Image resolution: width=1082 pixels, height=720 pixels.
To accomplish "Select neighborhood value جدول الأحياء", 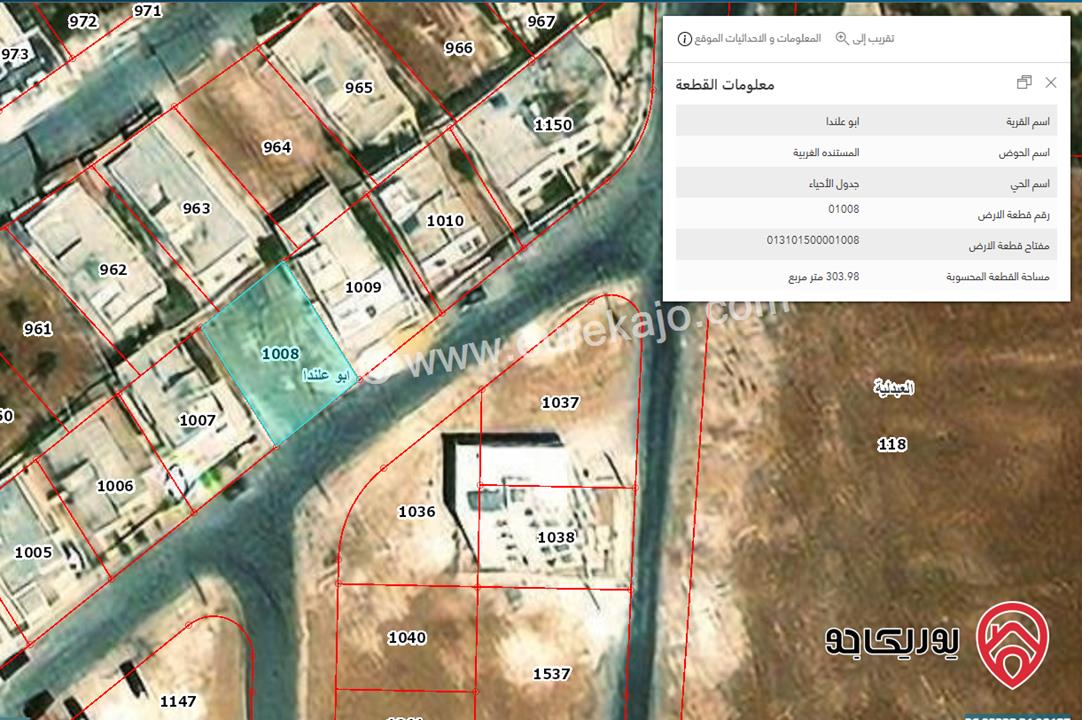I will click(834, 184).
